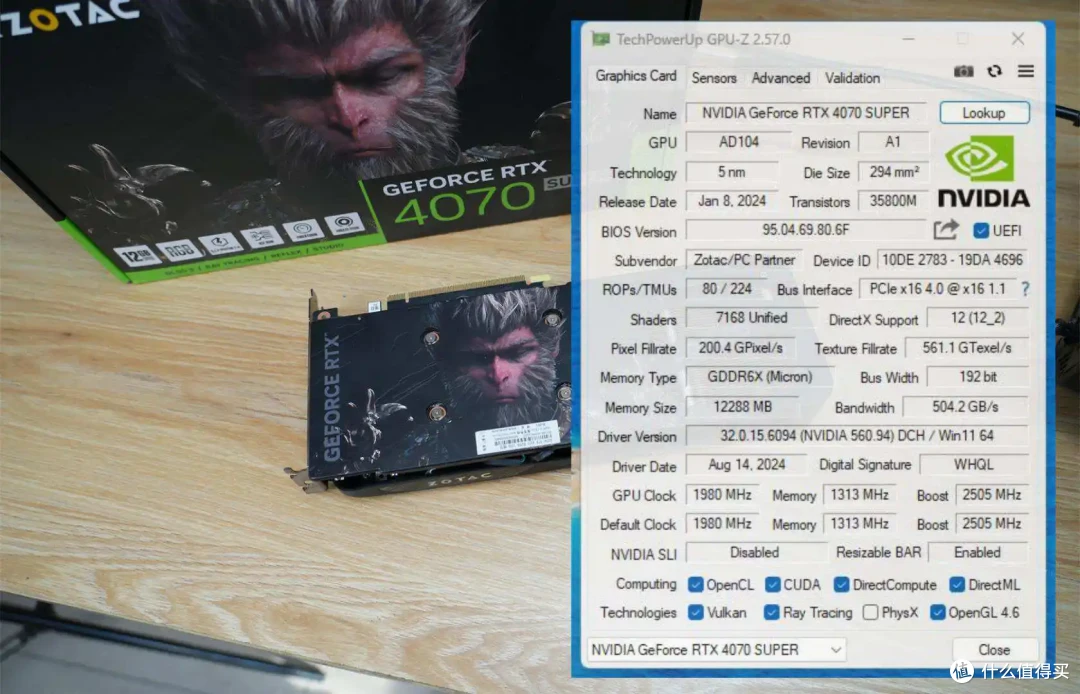Click the NVIDIA logo
1080x694 pixels.
983,171
